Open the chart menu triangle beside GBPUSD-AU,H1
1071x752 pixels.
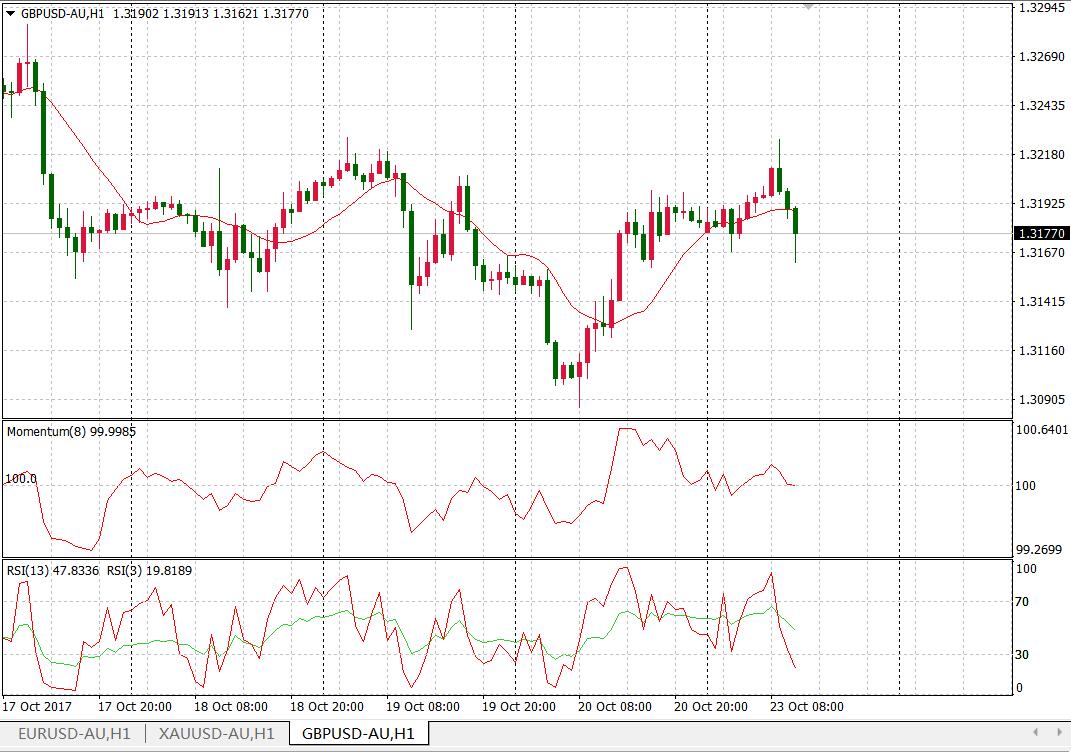point(10,14)
